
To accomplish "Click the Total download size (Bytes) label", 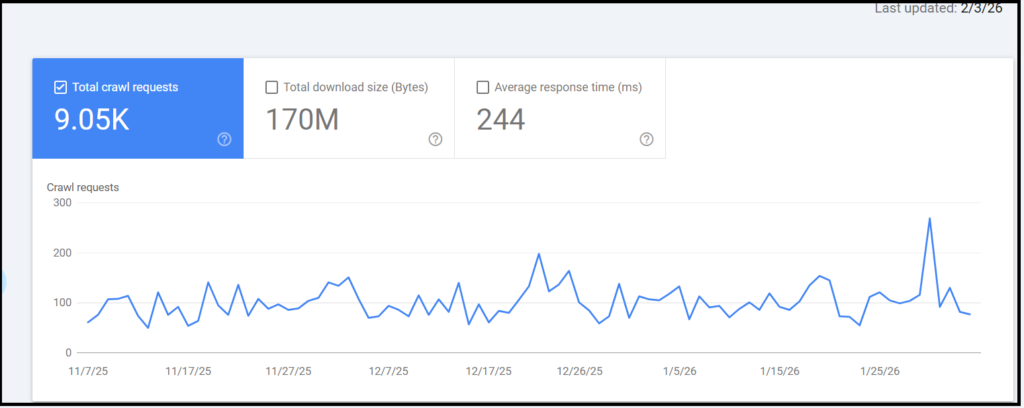I will coord(356,87).
